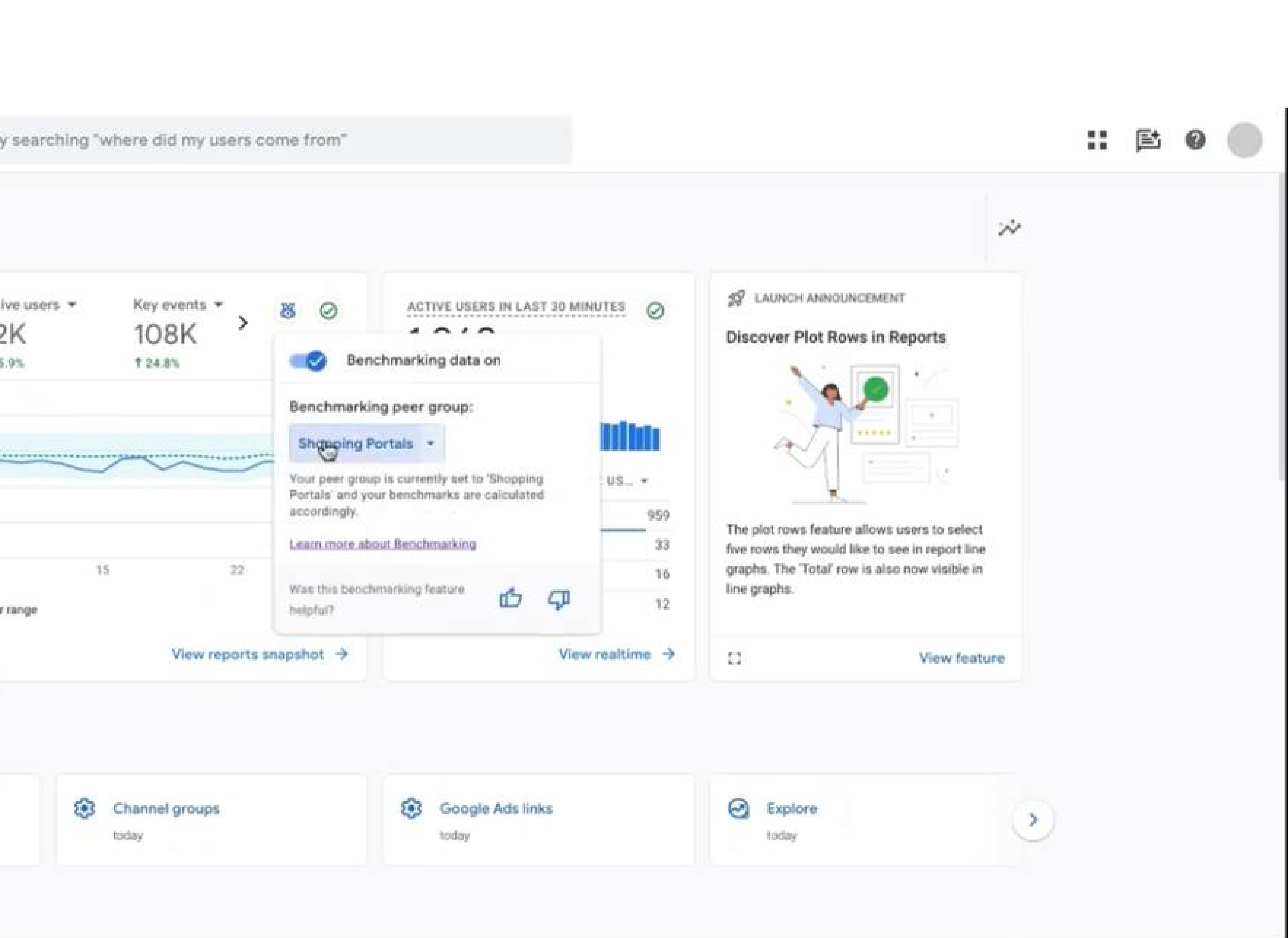
Task: Expand the launch announcement fullscreen icon
Action: click(734, 658)
